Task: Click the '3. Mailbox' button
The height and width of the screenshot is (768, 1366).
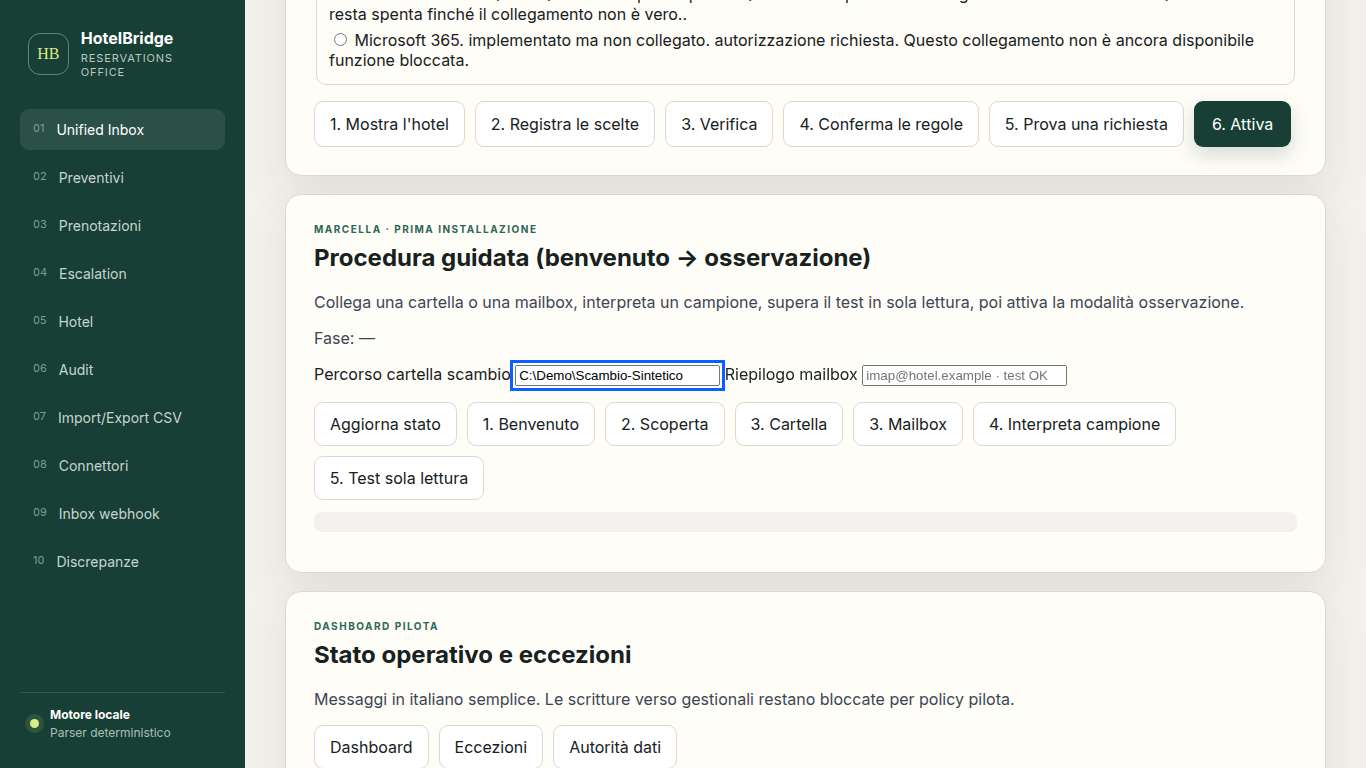Action: coord(908,424)
